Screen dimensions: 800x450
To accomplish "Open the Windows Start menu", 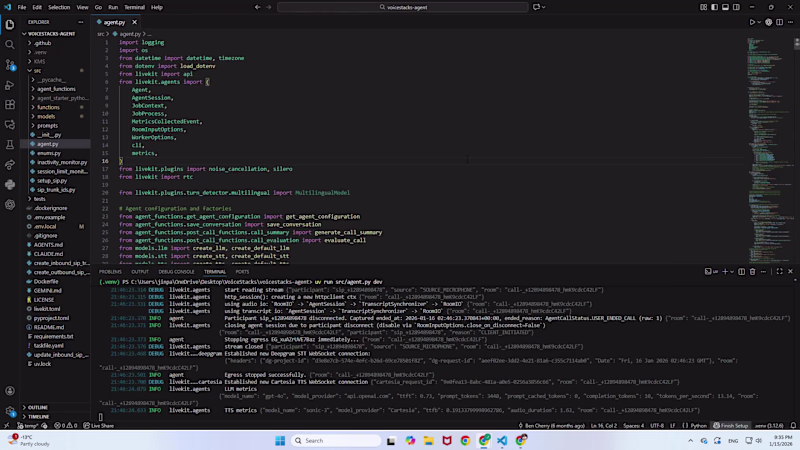I will tap(280, 440).
